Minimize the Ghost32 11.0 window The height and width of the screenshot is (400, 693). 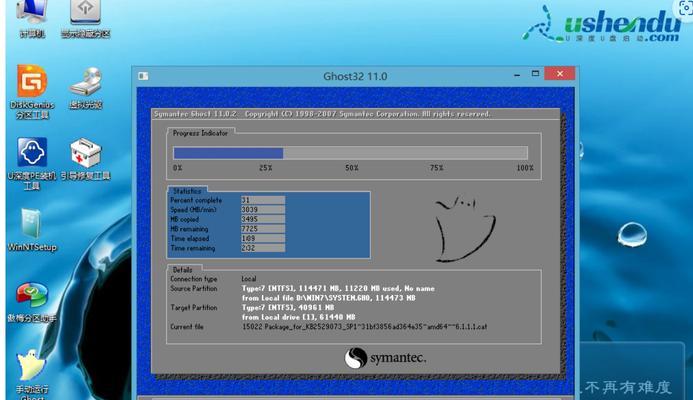[x=517, y=74]
